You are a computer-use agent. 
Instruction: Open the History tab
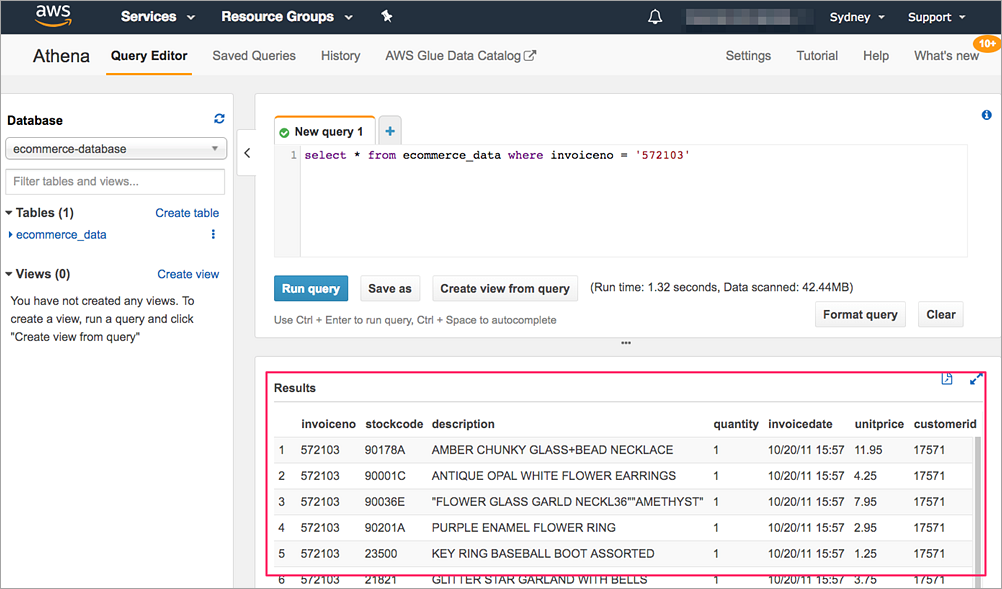(x=340, y=56)
